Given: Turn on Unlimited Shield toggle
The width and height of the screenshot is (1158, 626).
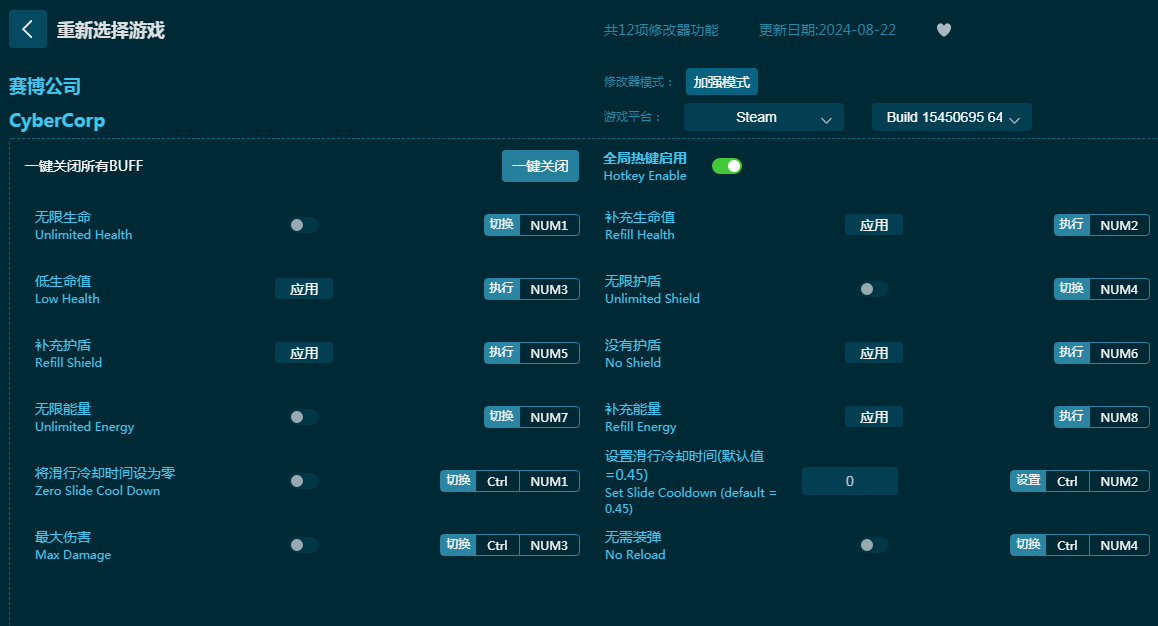Looking at the screenshot, I should point(873,289).
